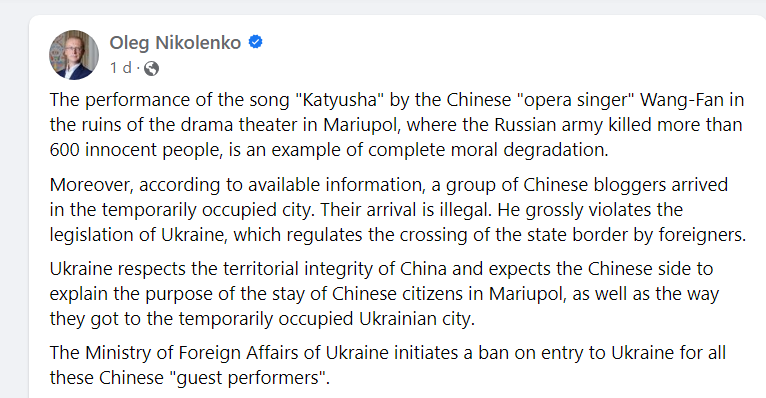The width and height of the screenshot is (766, 398).
Task: Click the phrase "complete moral degradation"
Action: (x=488, y=150)
